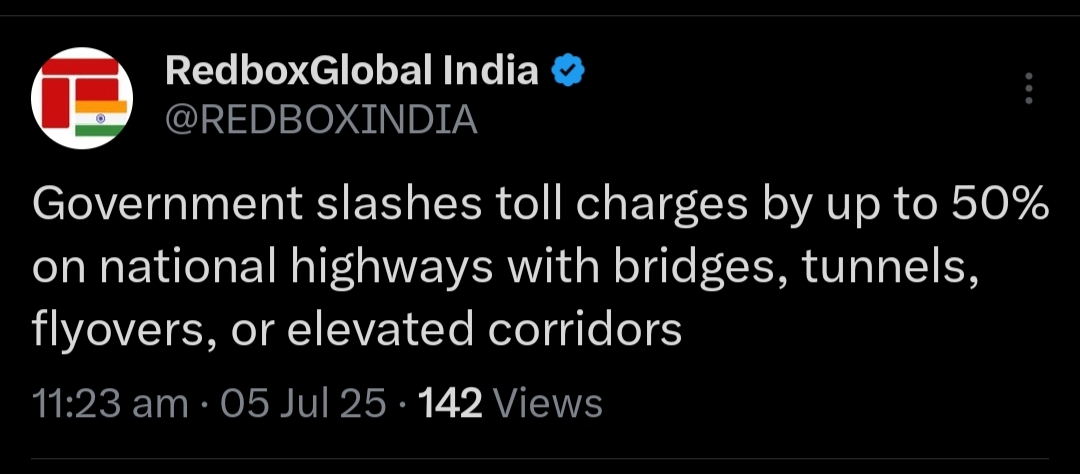
Task: Tap the words bridges, tunnels
Action: tap(796, 269)
